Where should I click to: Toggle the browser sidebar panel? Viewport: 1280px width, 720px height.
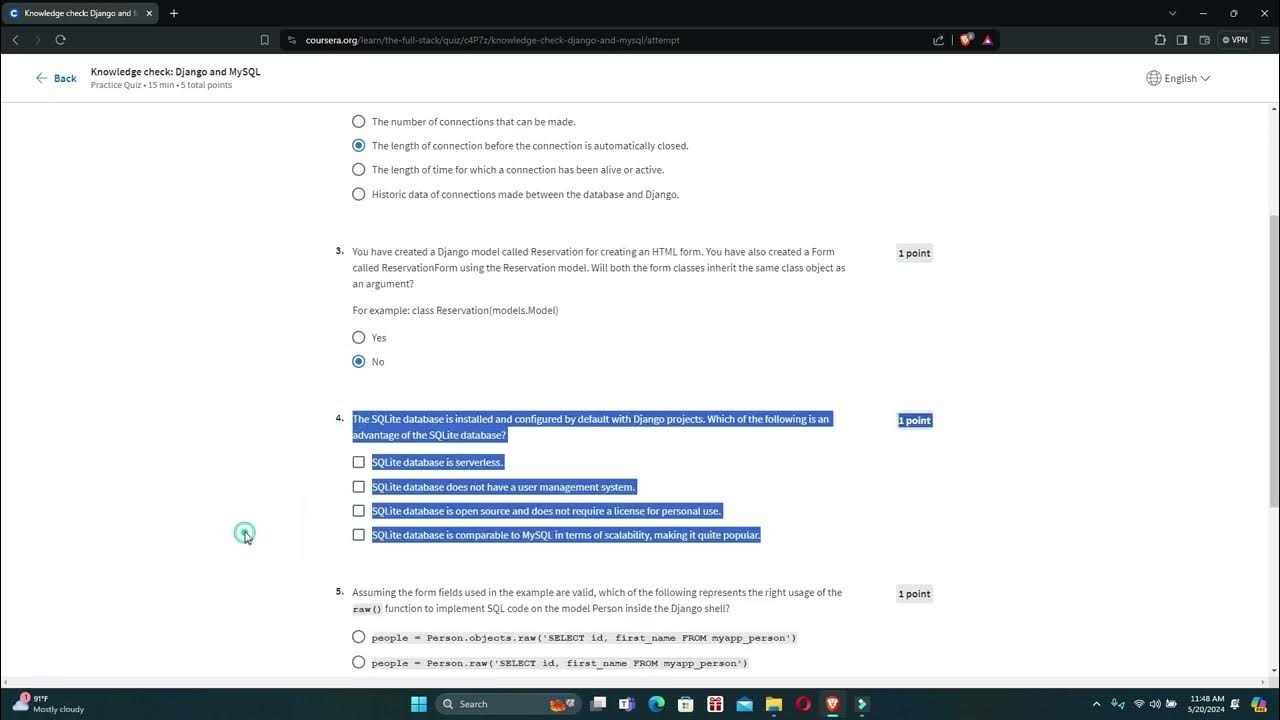[1182, 40]
